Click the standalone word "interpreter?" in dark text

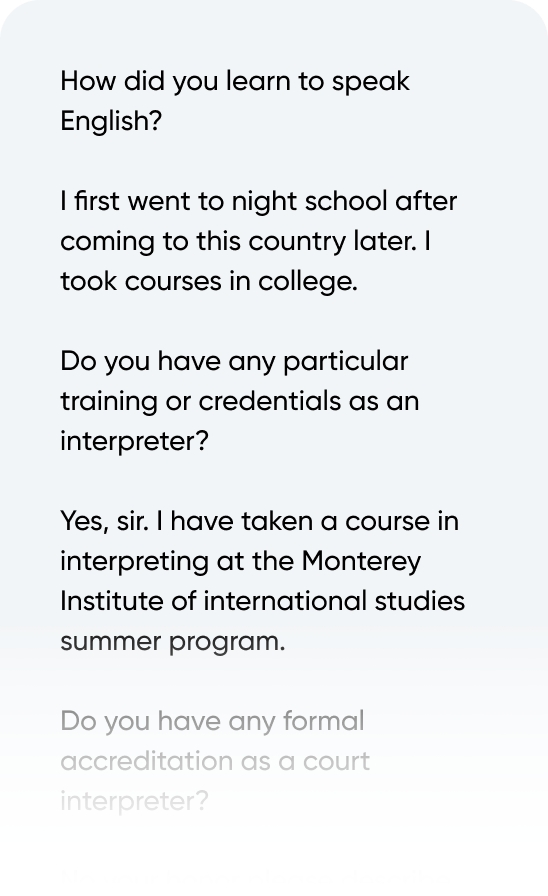(134, 442)
